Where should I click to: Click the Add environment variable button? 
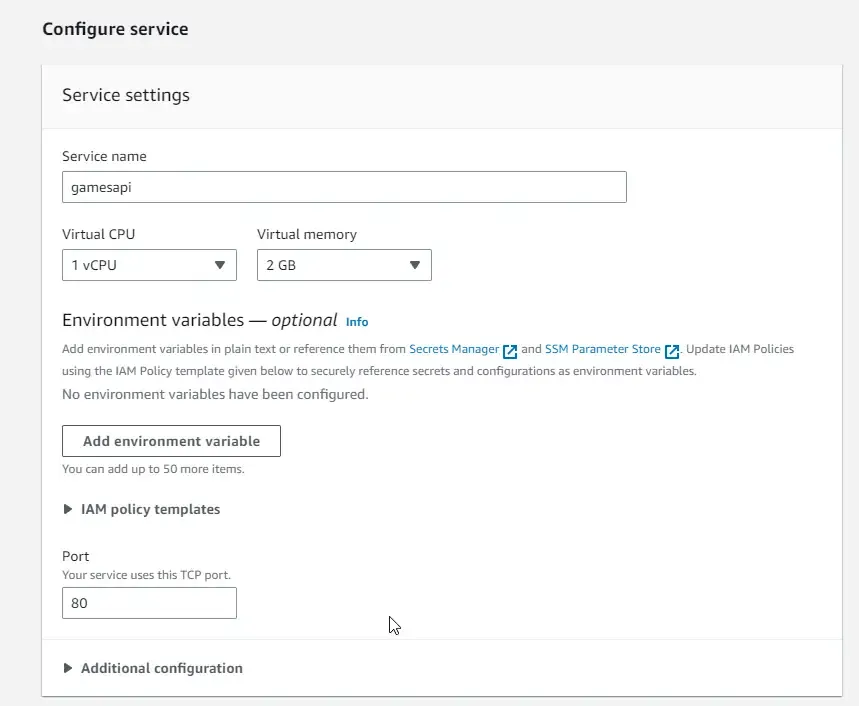tap(171, 440)
